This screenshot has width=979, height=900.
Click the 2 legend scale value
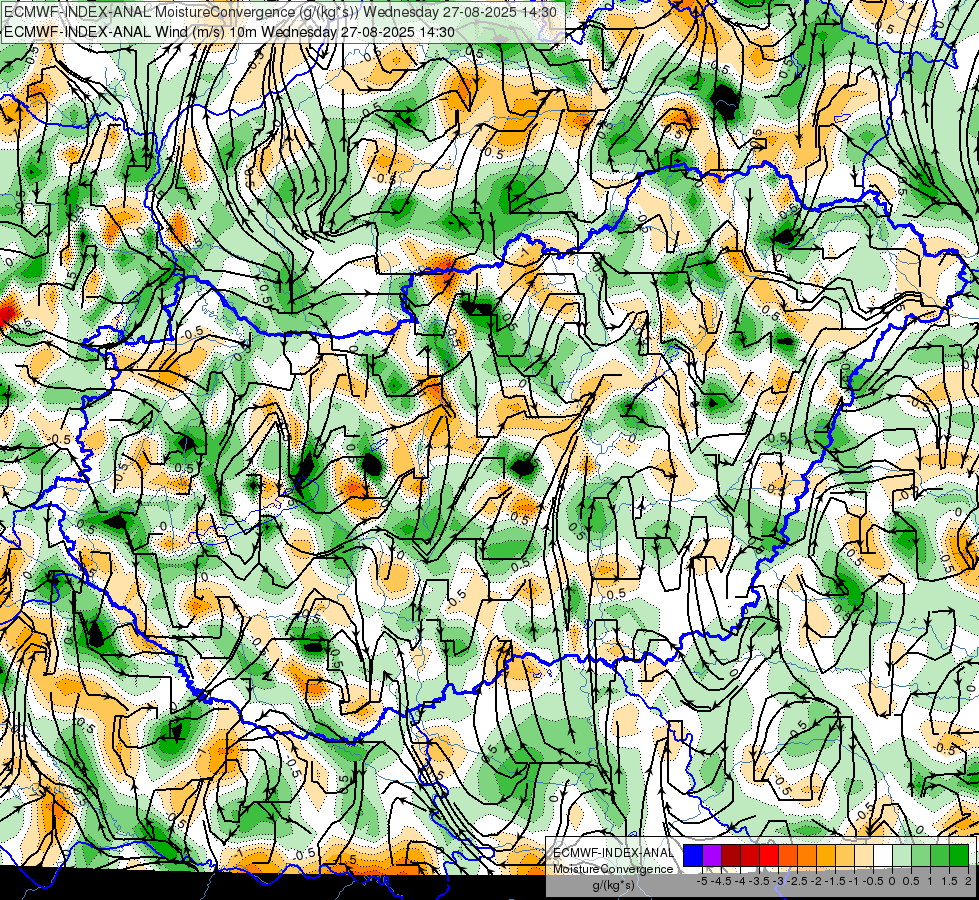pyautogui.click(x=968, y=881)
